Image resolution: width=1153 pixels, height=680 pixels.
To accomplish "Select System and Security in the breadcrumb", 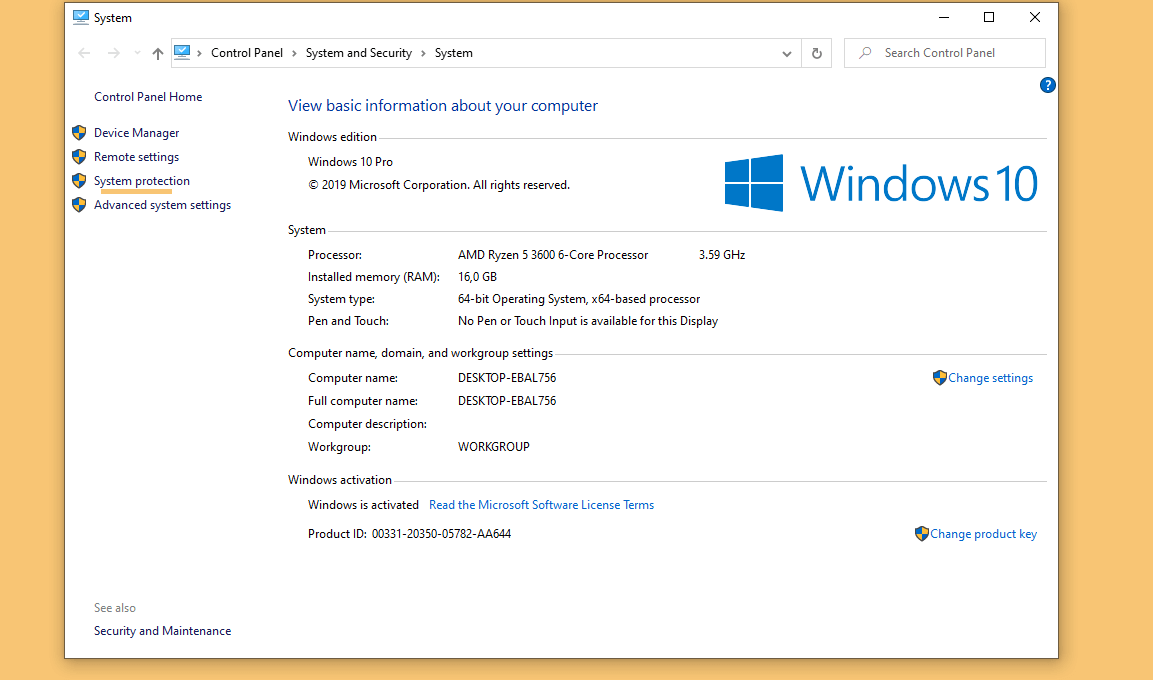I will pyautogui.click(x=359, y=53).
